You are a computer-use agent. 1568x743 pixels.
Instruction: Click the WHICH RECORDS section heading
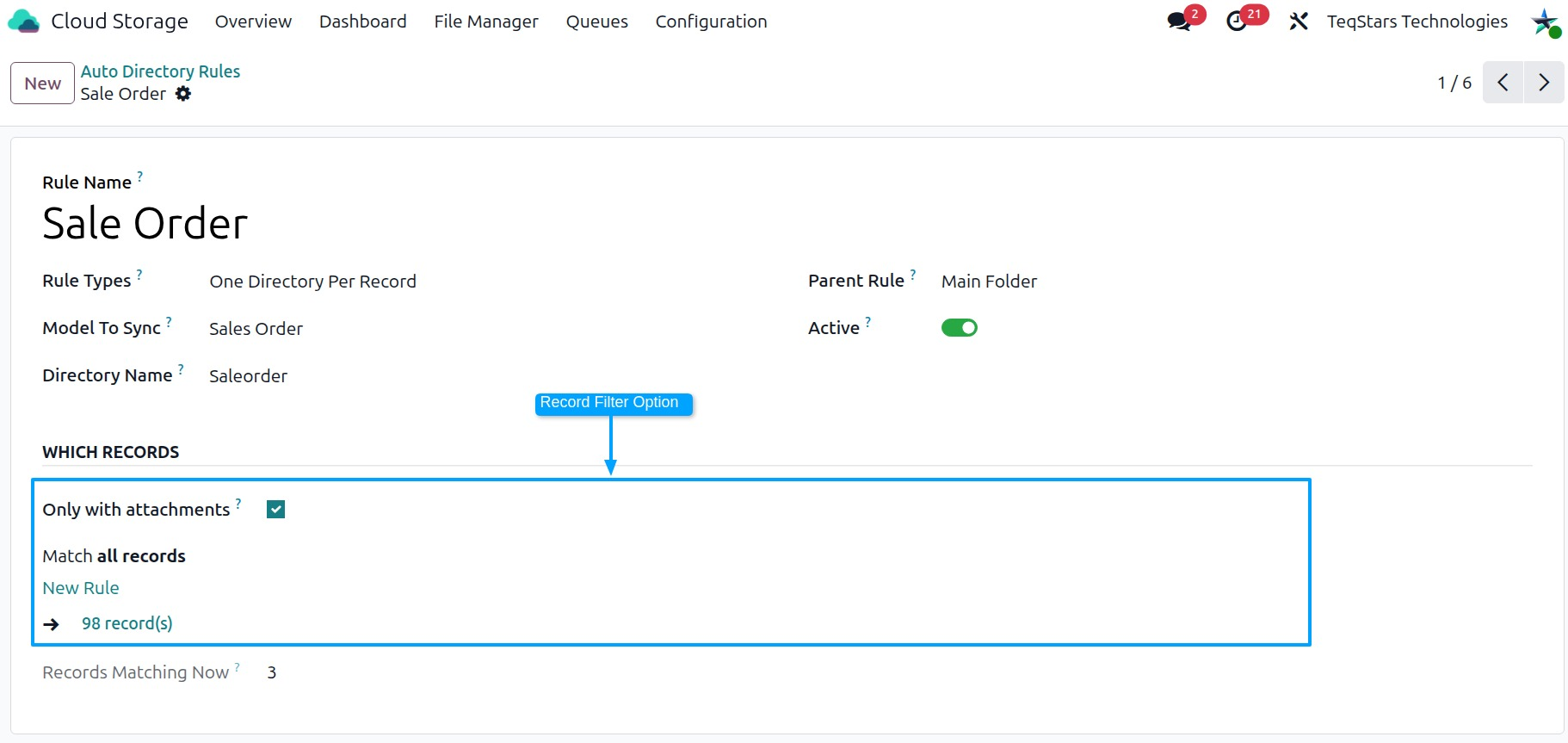pos(111,452)
